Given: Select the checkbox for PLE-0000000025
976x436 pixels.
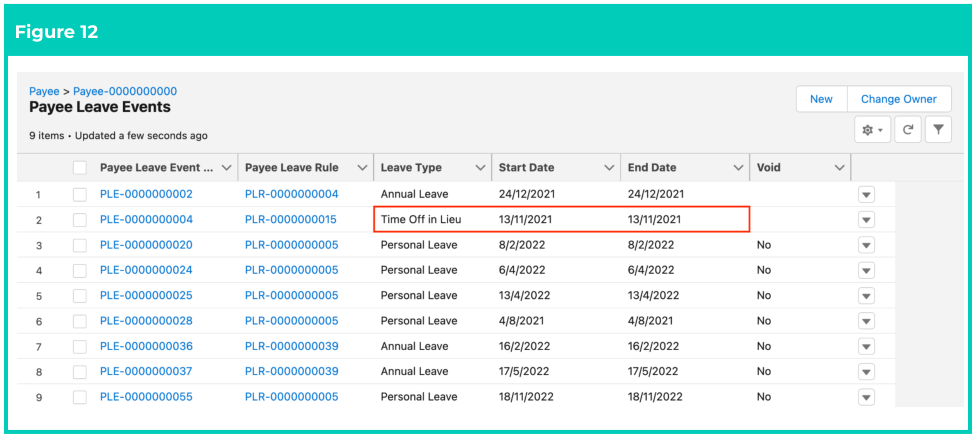Looking at the screenshot, I should click(x=80, y=296).
